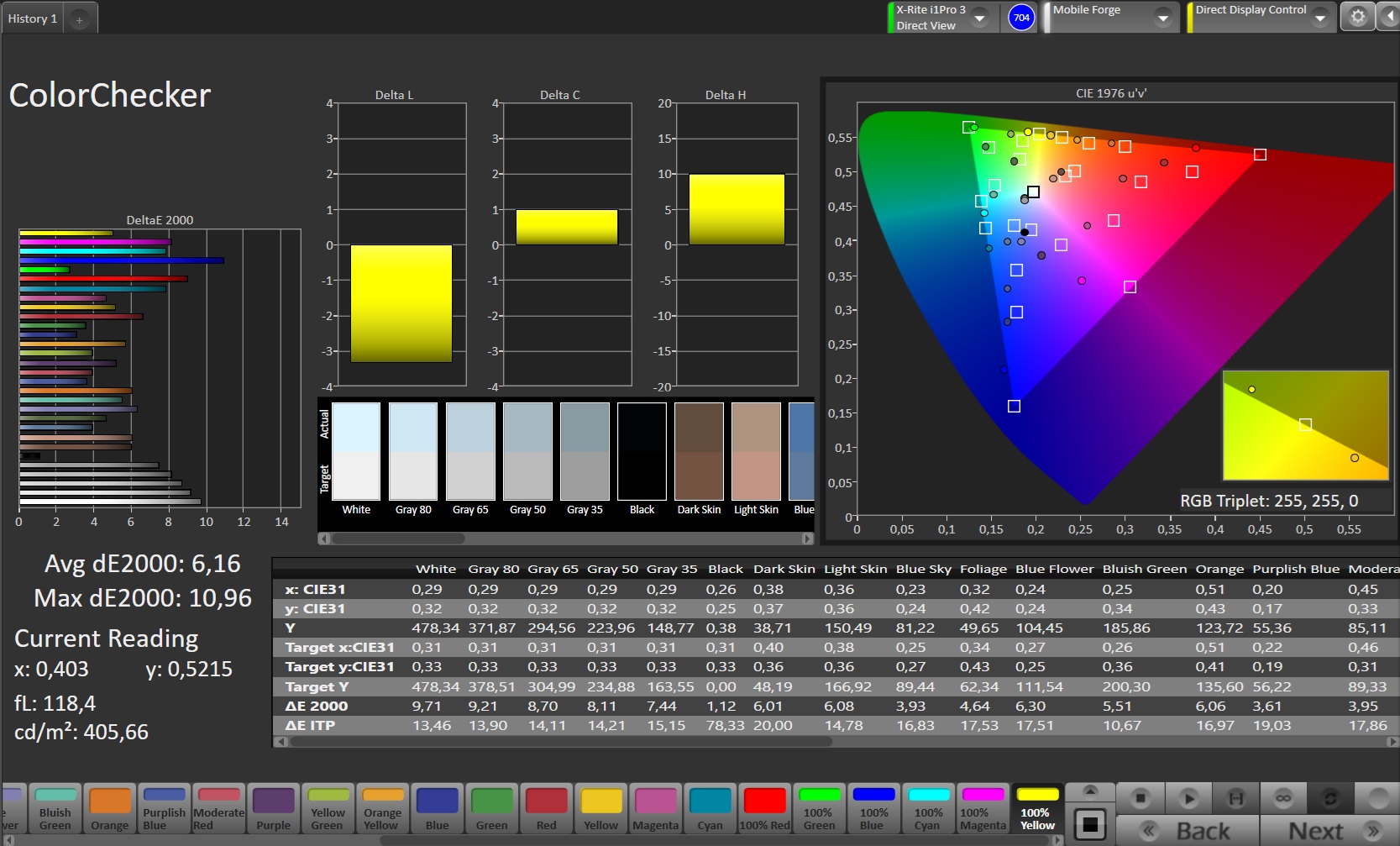The width and height of the screenshot is (1400, 846).
Task: Open the Mobile Forge source dropdown
Action: point(1163,18)
